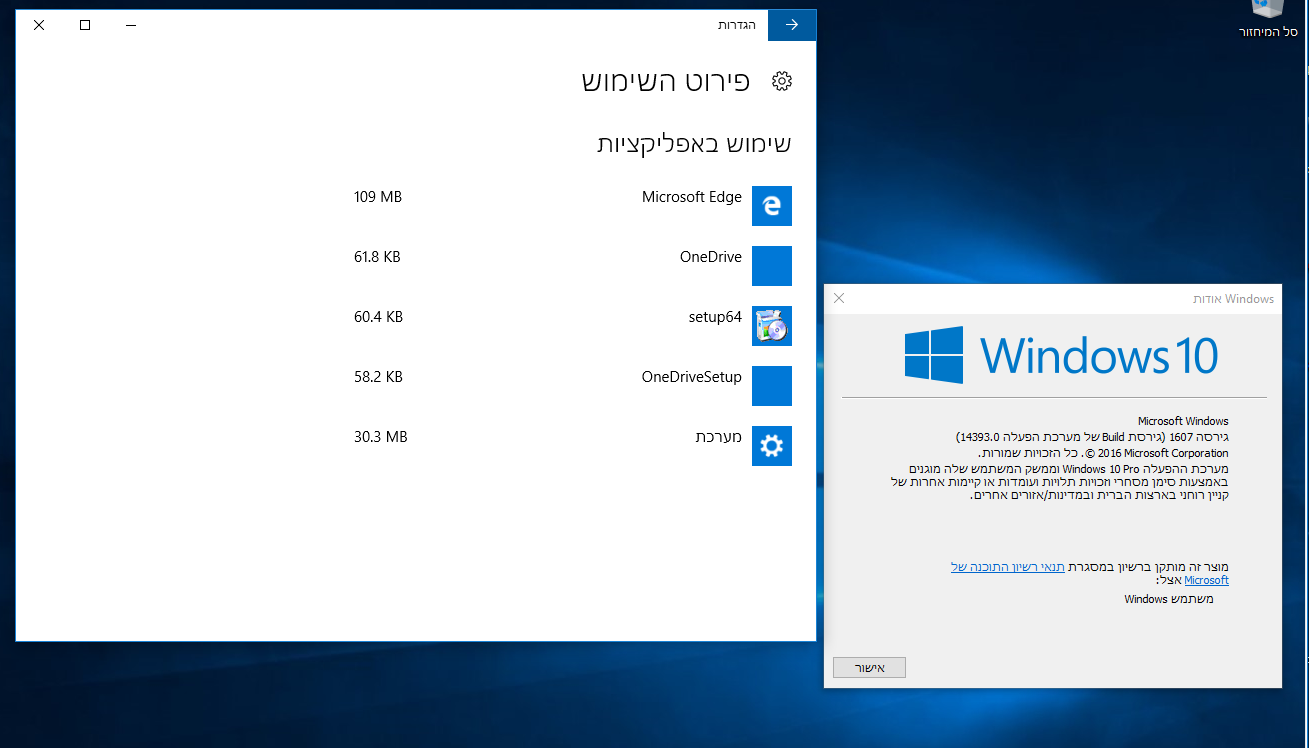Click the 30.3 MB usage value
Screen dimensions: 1309x748
381,437
